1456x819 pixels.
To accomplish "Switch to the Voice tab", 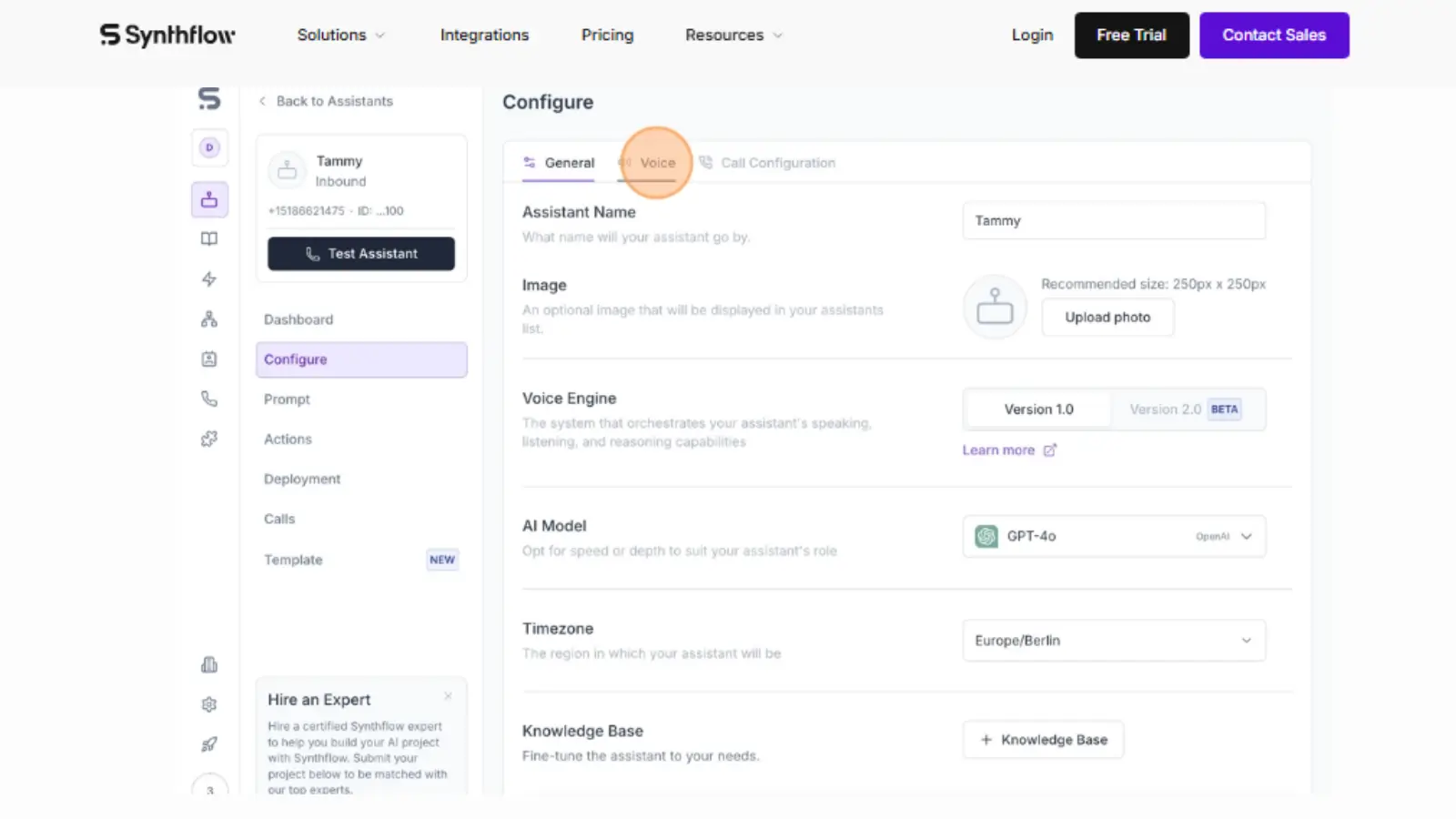I will tap(657, 163).
